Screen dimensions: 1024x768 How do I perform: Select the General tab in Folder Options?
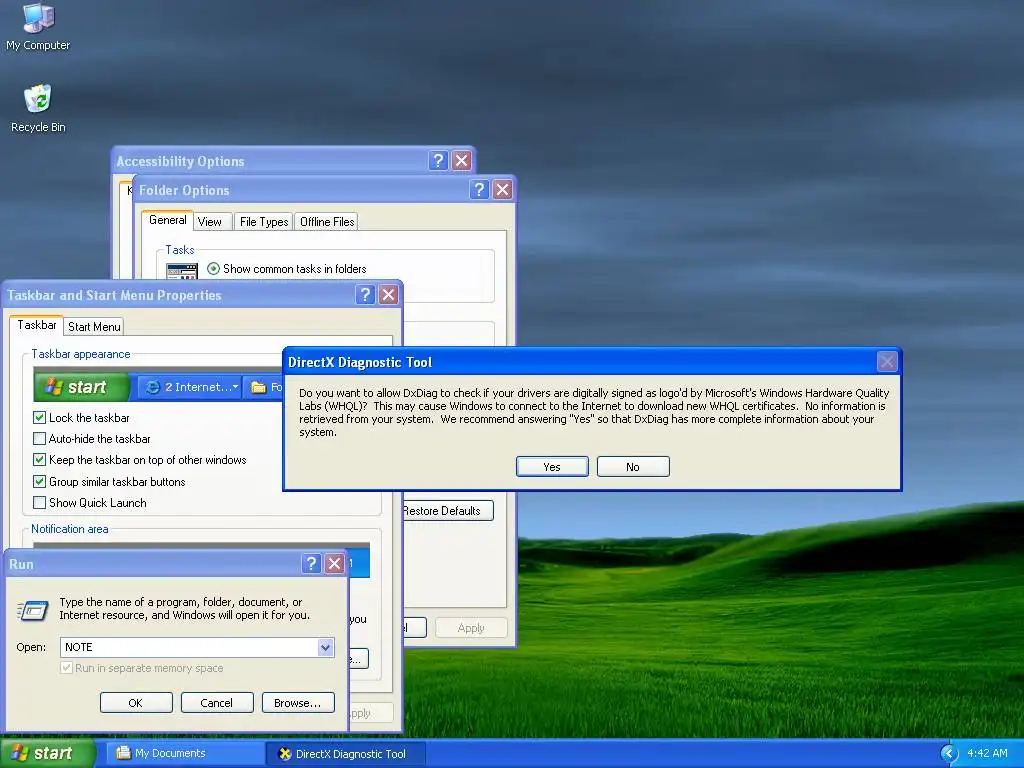(x=168, y=220)
